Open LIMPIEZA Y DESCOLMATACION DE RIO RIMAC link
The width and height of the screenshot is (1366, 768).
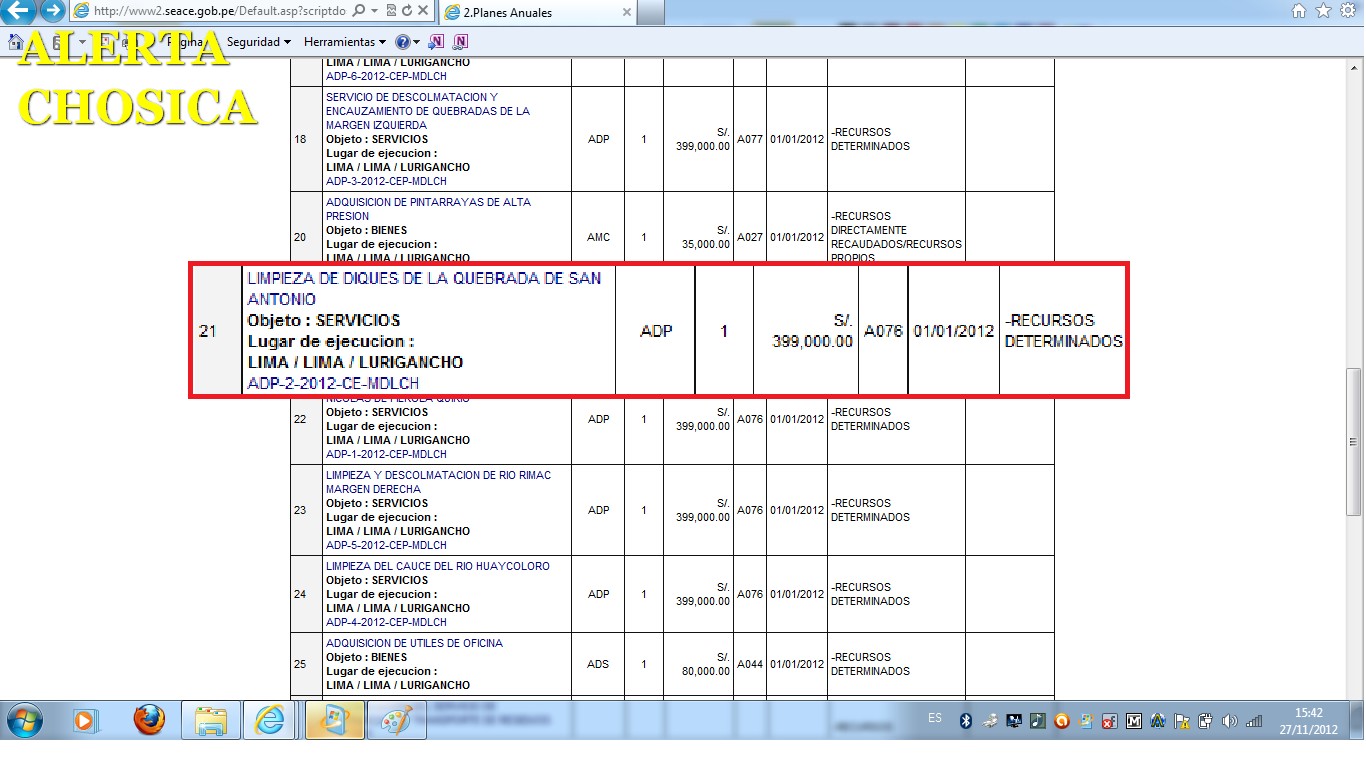click(438, 482)
